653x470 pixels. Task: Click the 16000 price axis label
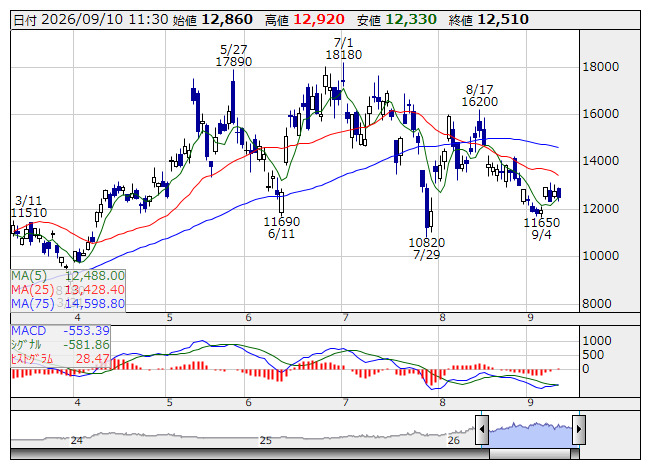coord(601,114)
